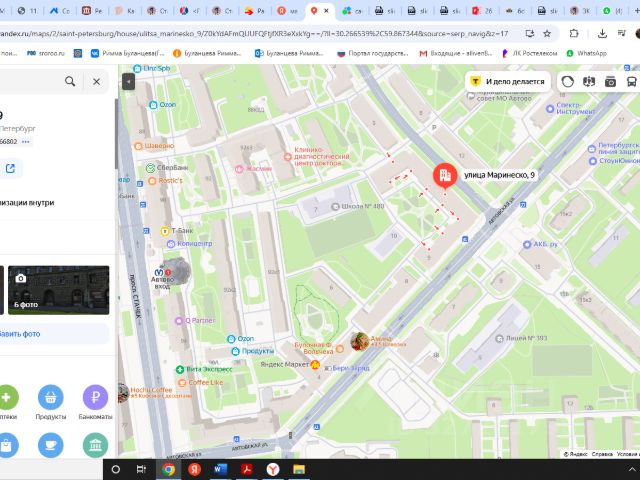Bookmark this page with the star icon
This screenshot has width=640, height=480.
coord(547,33)
